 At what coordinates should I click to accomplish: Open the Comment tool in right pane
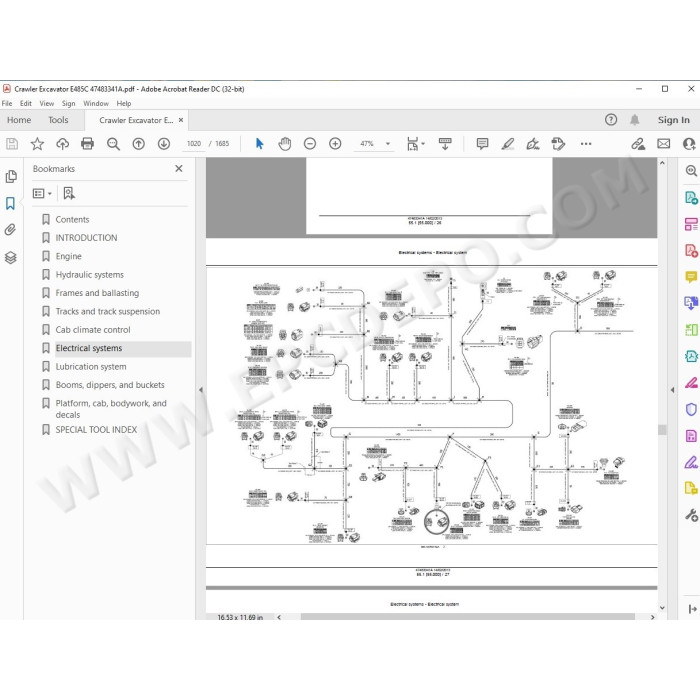[691, 277]
